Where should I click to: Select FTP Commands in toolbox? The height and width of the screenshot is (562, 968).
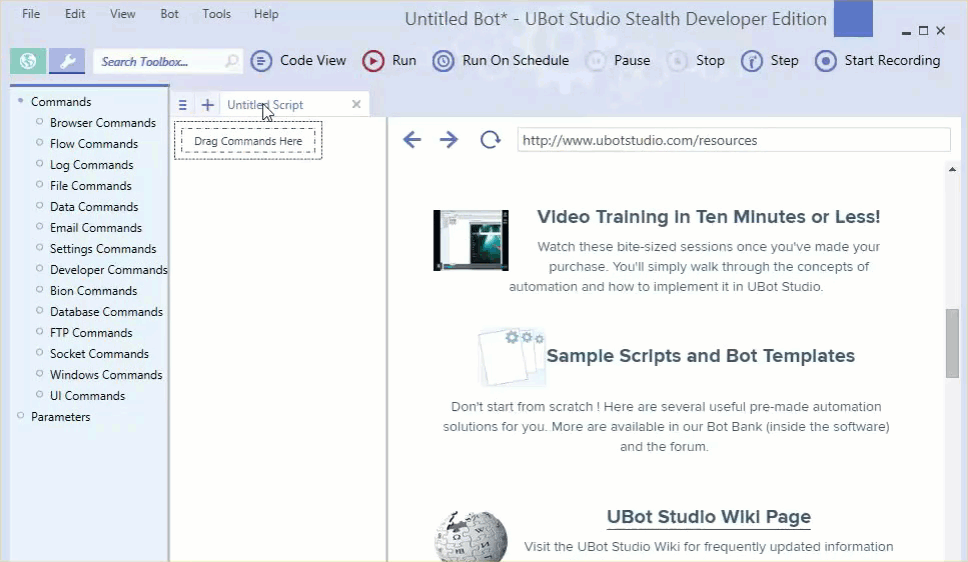(x=91, y=333)
